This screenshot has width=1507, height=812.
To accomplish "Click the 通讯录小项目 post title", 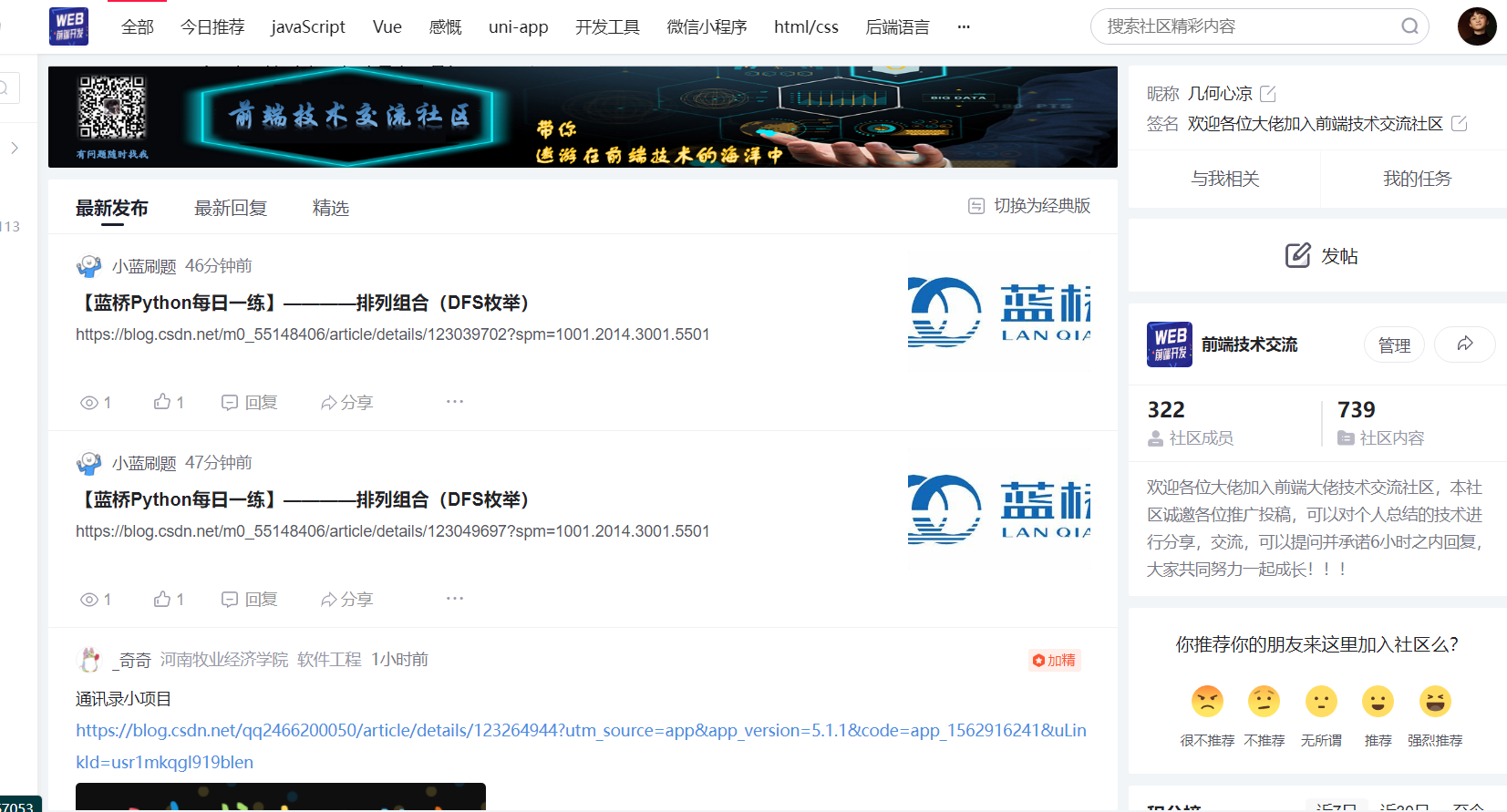I will (x=123, y=699).
